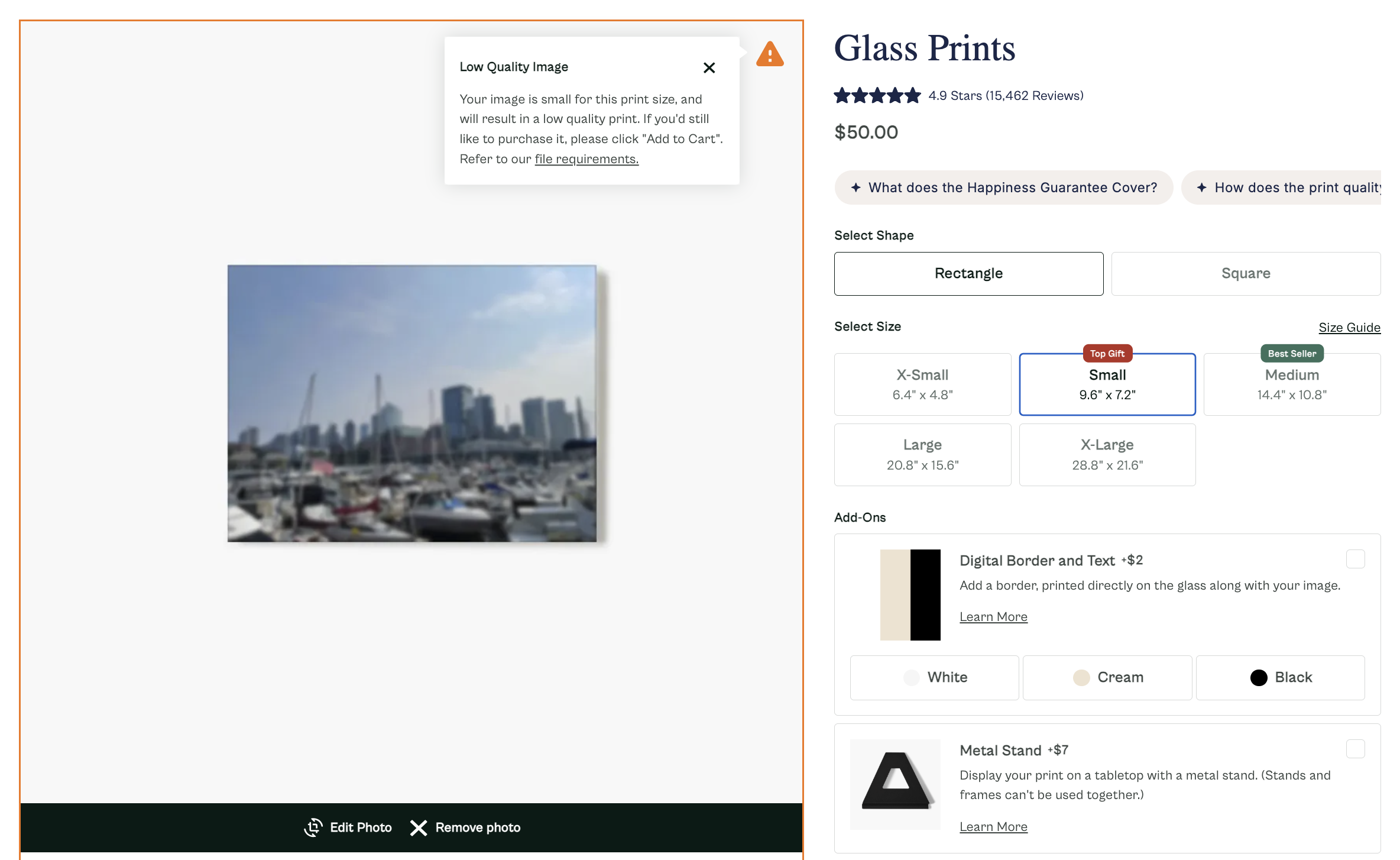
Task: Click the Edit Photo crop icon
Action: [313, 827]
